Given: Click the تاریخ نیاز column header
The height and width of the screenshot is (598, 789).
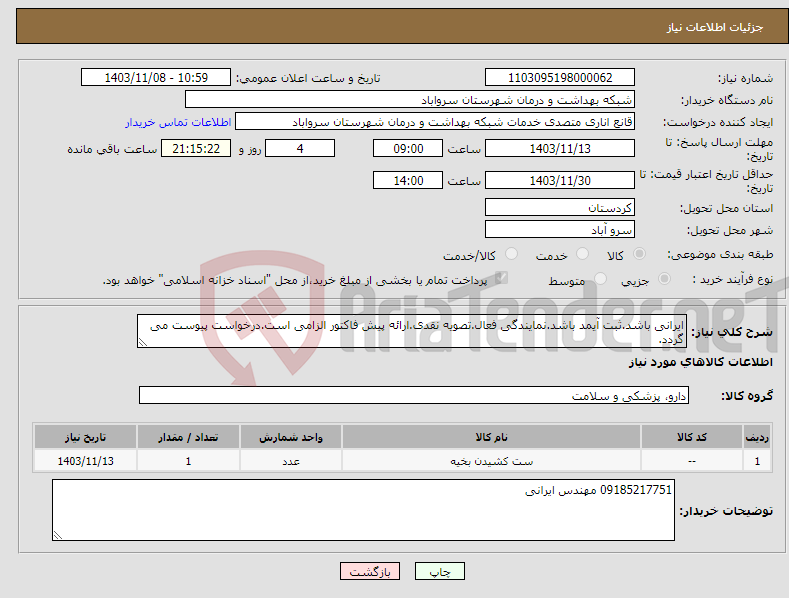Looking at the screenshot, I should click(85, 437).
